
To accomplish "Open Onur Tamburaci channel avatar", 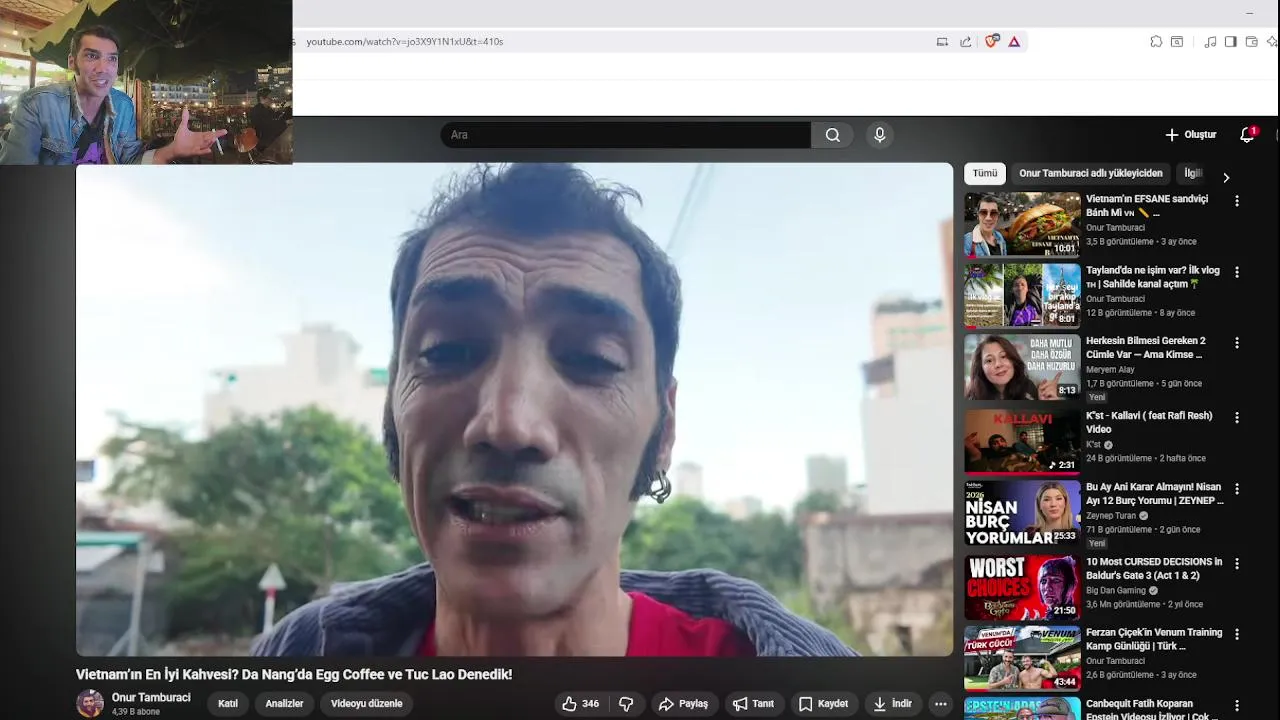I will tap(90, 703).
